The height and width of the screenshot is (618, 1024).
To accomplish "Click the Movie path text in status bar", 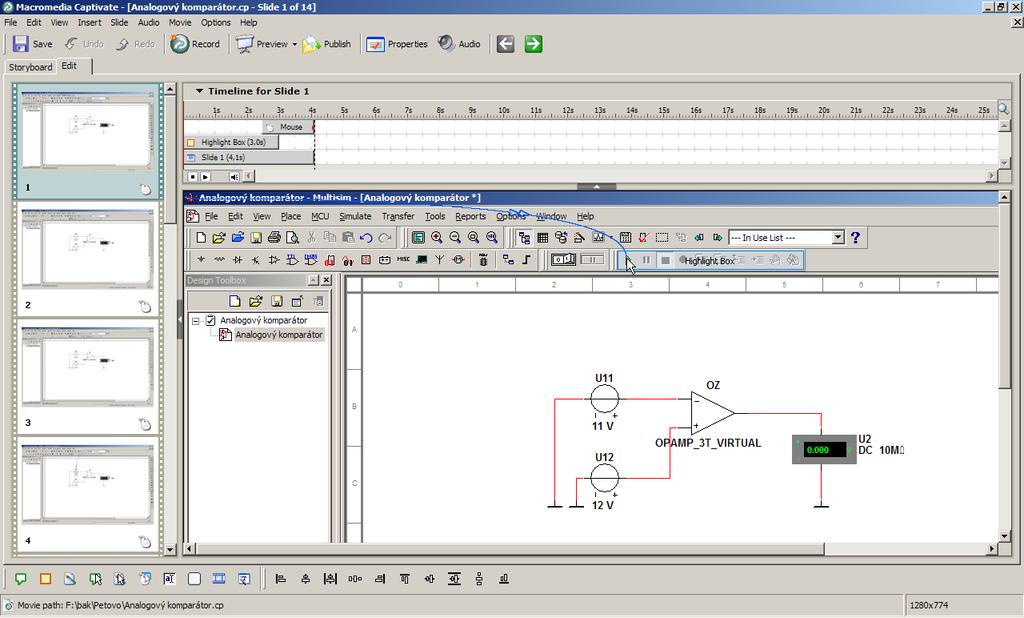I will [120, 605].
